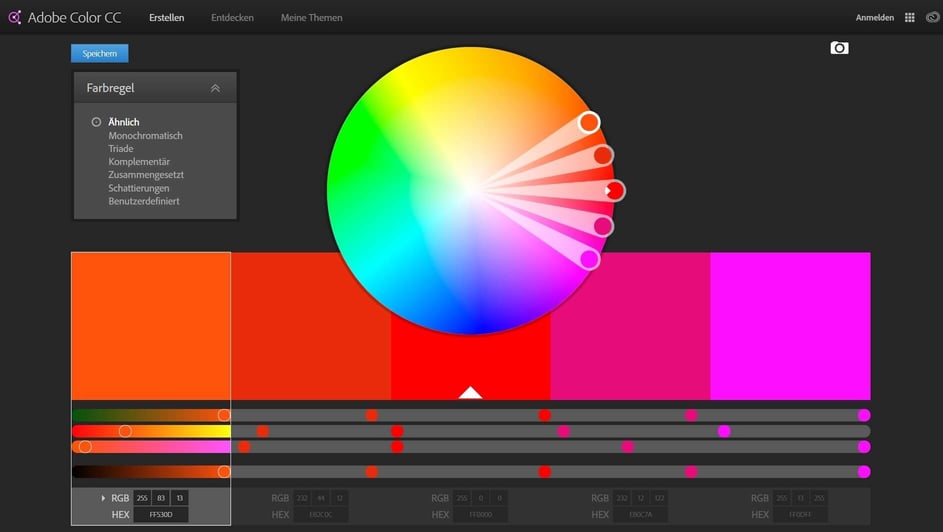Collapse the Farbregel panel with the chevron
The height and width of the screenshot is (532, 943).
pyautogui.click(x=215, y=88)
